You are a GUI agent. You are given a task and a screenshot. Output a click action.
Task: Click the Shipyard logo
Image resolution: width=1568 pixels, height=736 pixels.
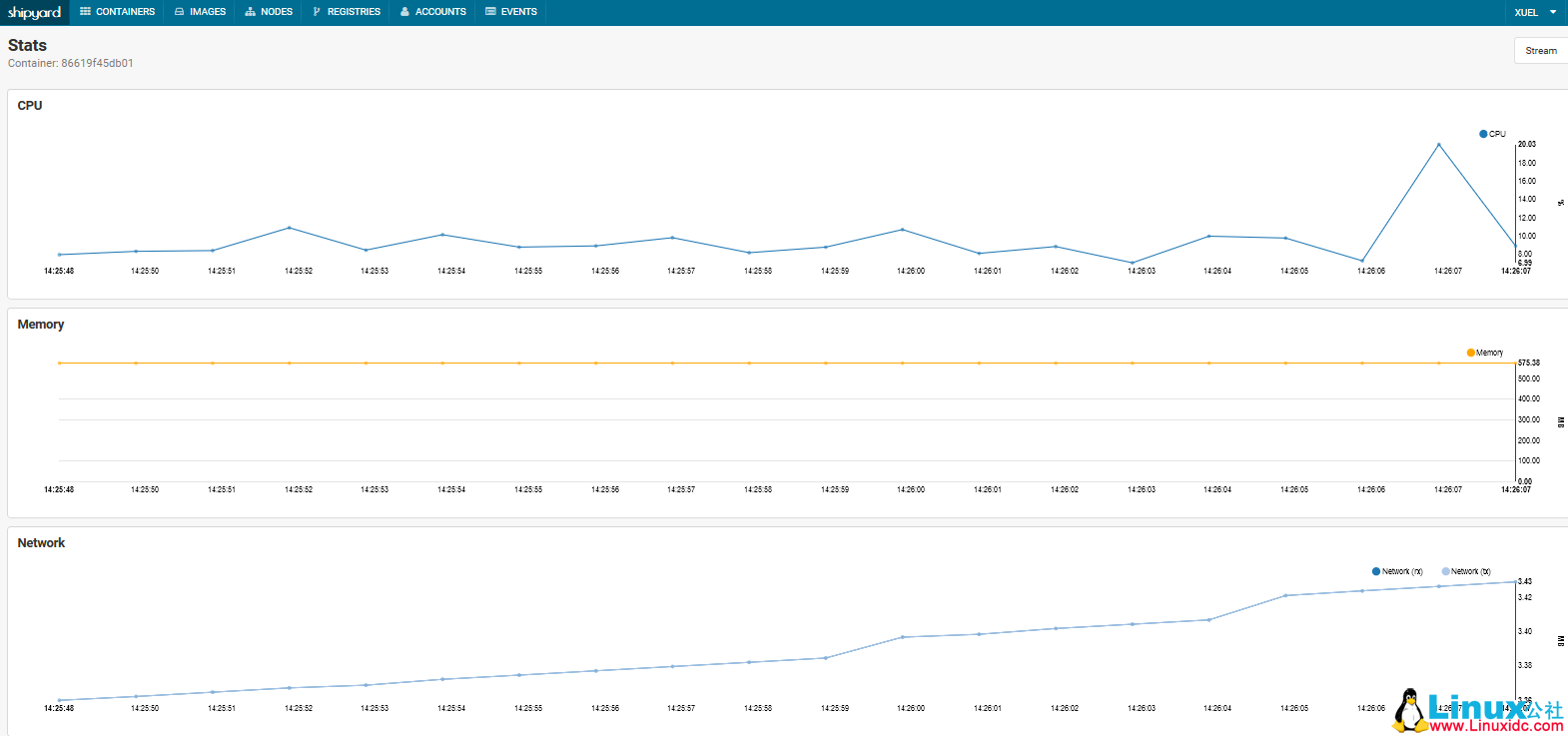pyautogui.click(x=35, y=12)
